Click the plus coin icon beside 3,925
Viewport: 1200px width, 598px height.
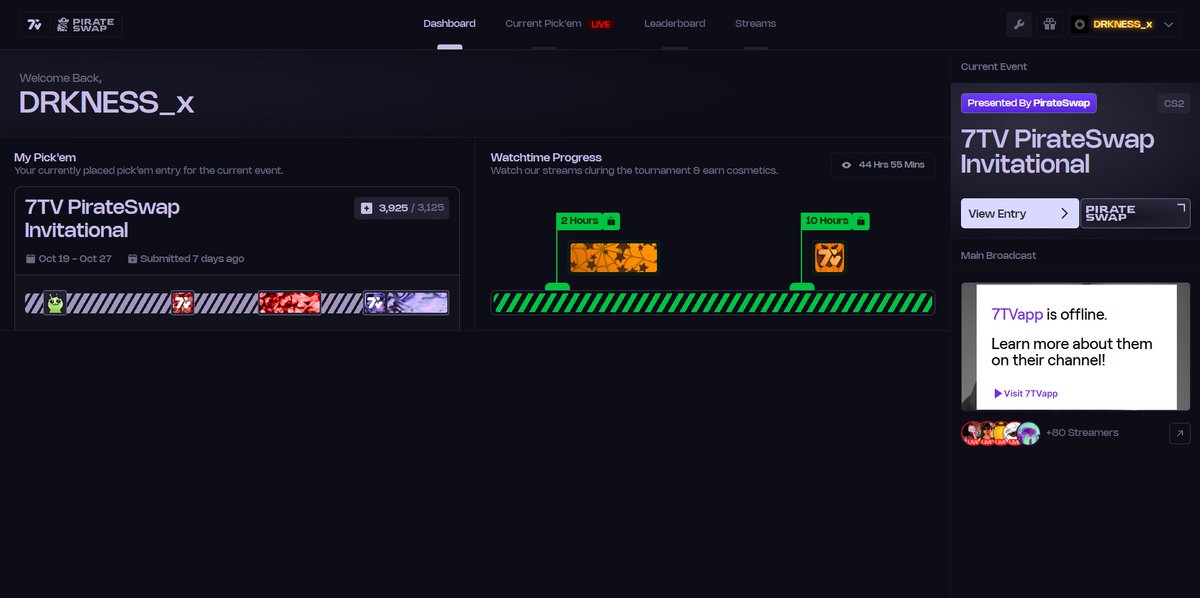coord(367,208)
